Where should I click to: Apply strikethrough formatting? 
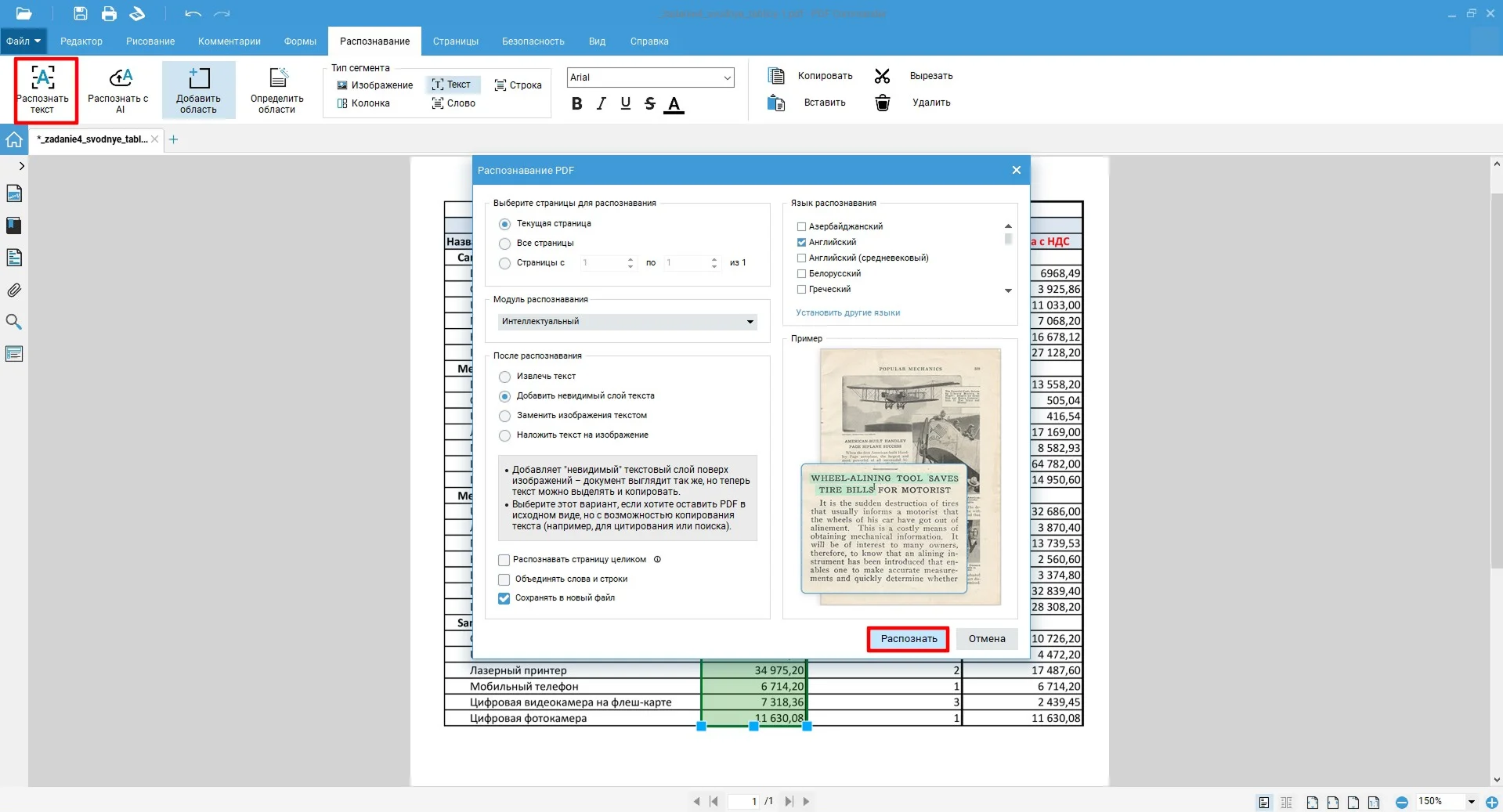[649, 104]
